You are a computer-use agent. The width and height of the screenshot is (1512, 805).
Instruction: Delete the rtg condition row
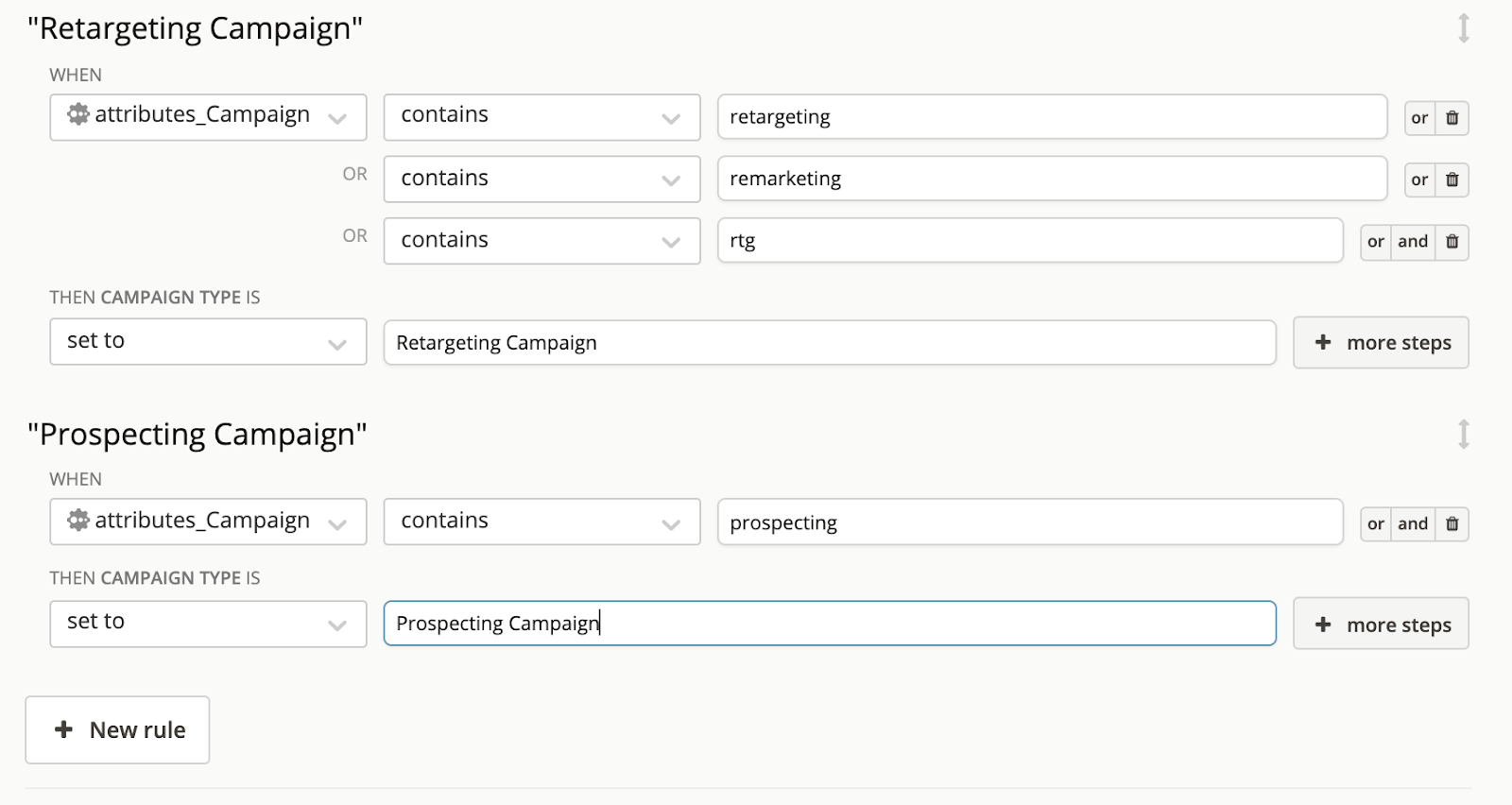tap(1452, 242)
